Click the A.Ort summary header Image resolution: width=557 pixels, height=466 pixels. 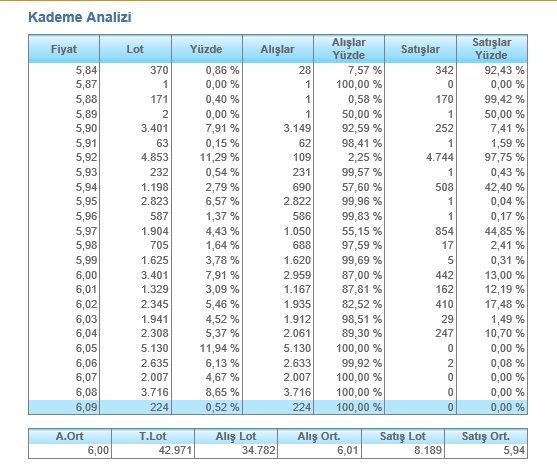point(70,436)
